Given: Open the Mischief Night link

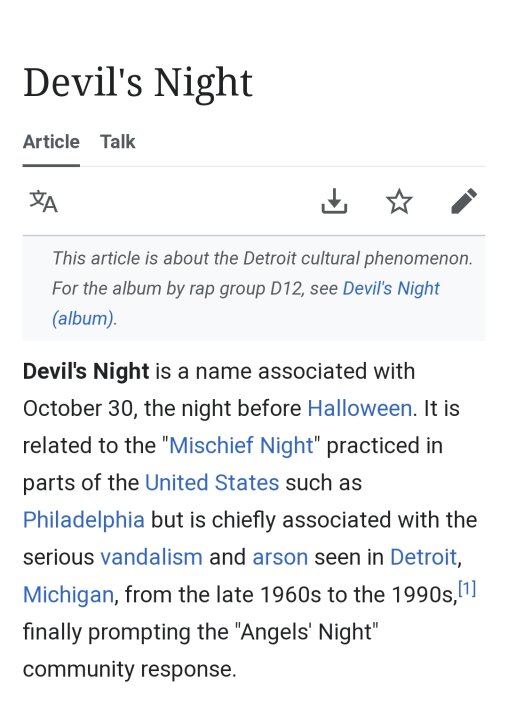Looking at the screenshot, I should (241, 445).
